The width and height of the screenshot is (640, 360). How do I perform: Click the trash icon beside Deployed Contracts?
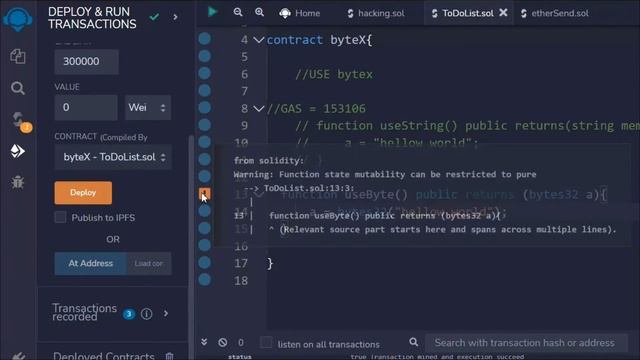tap(170, 356)
